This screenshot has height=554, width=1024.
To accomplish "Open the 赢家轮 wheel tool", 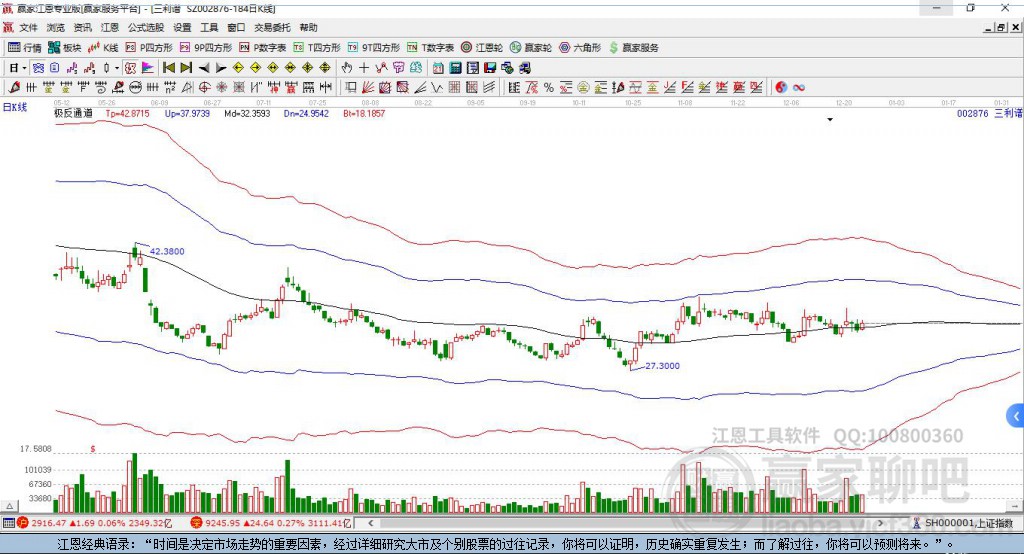I will click(531, 48).
